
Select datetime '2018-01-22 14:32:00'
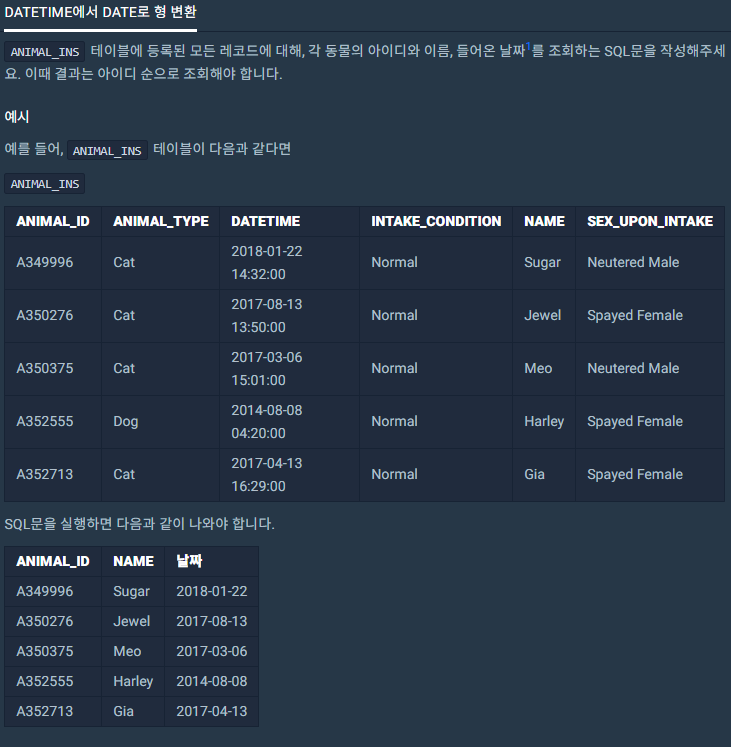click(x=267, y=262)
